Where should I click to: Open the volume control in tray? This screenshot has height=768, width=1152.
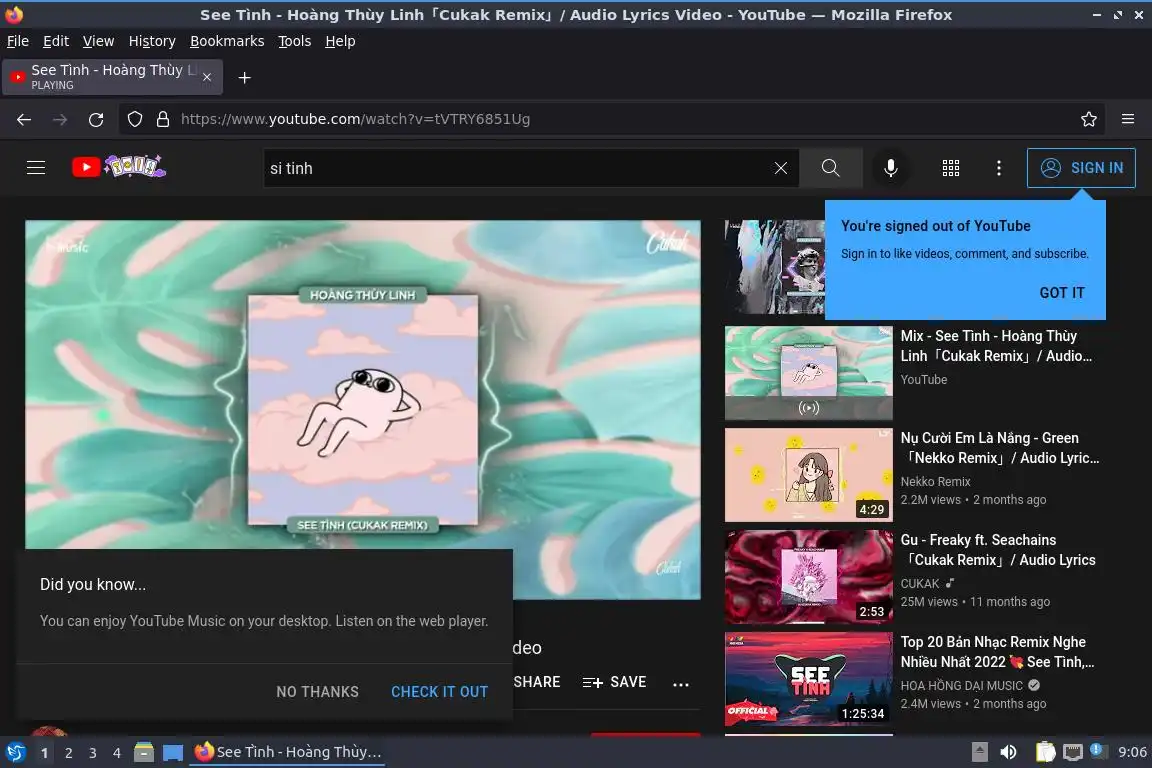click(x=1009, y=753)
